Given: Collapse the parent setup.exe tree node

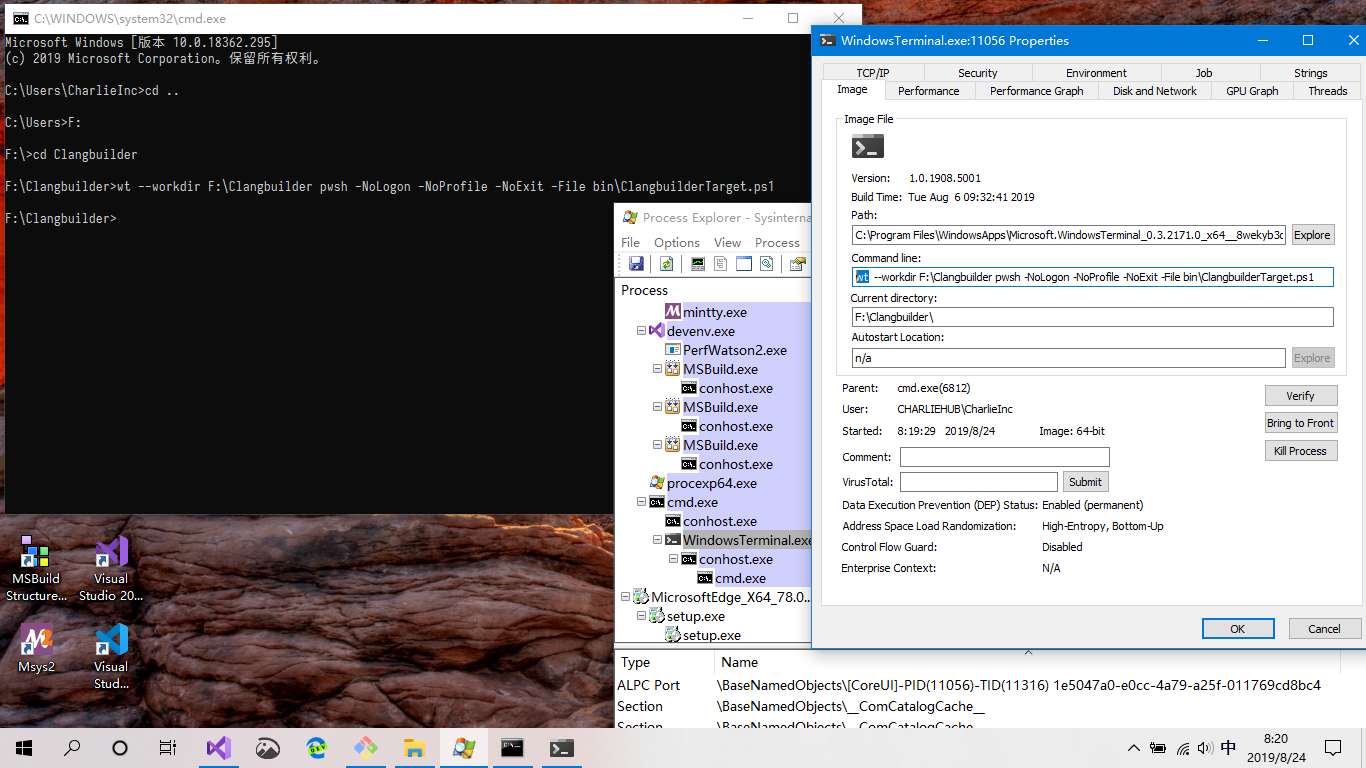Looking at the screenshot, I should click(641, 616).
